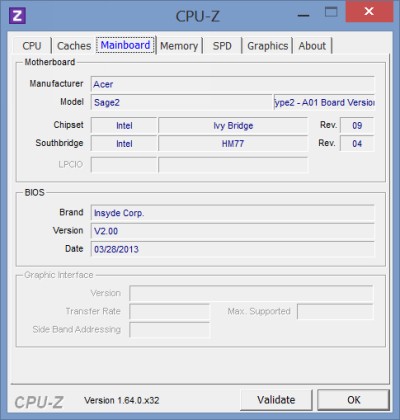The image size is (400, 420).
Task: Click the Side Band Addressing field
Action: (170, 330)
